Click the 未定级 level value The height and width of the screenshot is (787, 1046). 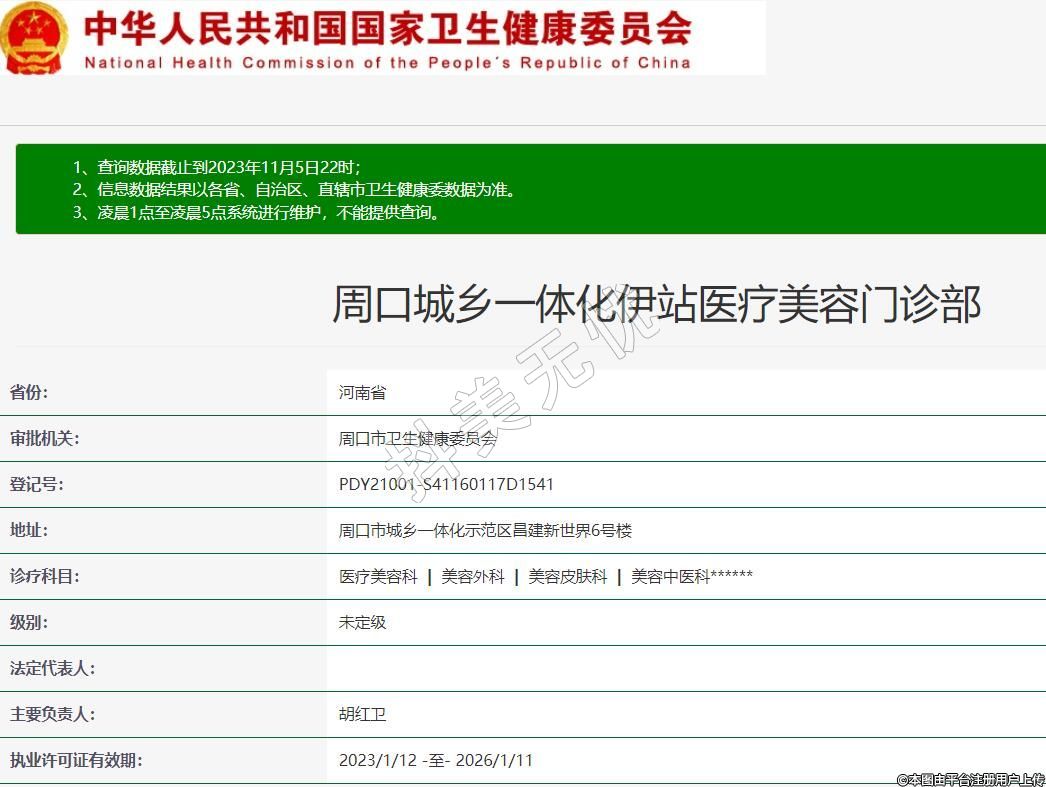362,623
